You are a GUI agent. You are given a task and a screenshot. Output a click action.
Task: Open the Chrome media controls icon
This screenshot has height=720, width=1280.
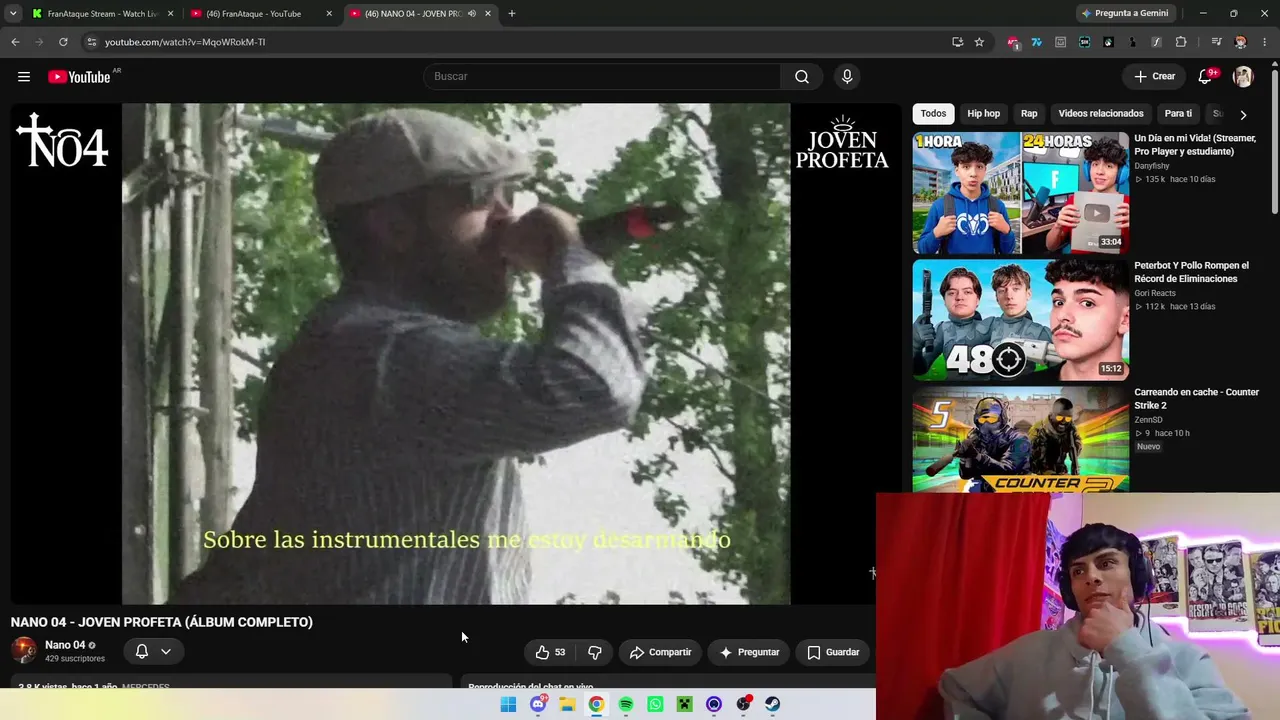click(1216, 42)
